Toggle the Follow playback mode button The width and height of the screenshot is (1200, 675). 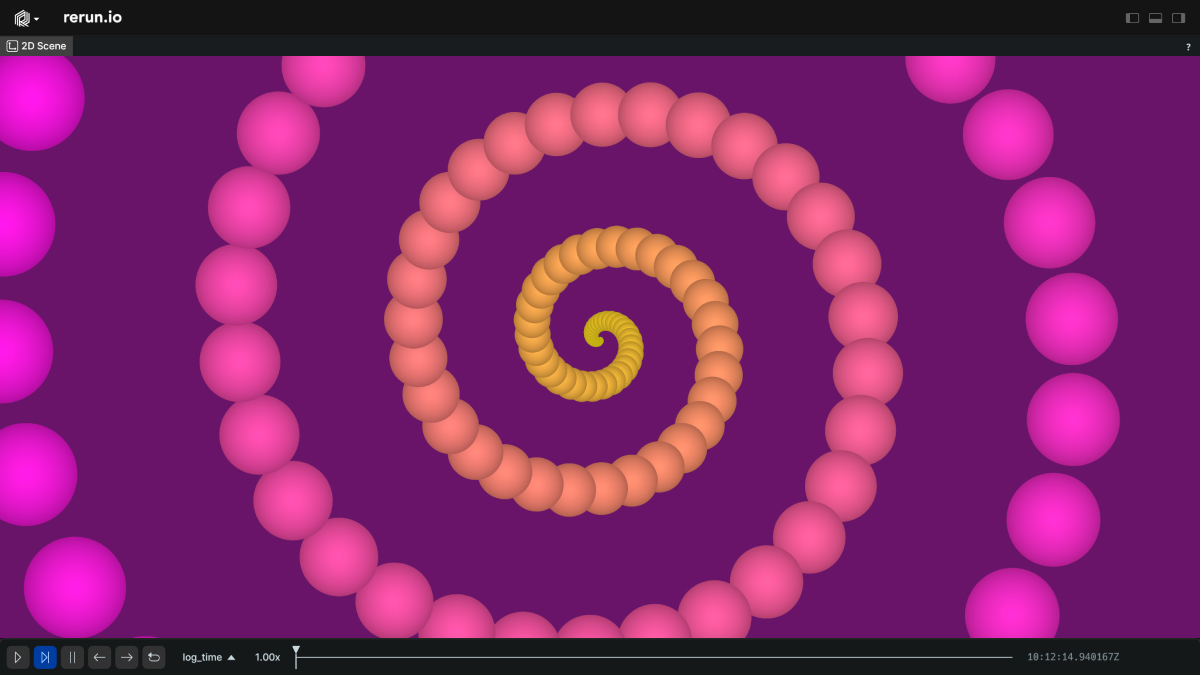45,657
